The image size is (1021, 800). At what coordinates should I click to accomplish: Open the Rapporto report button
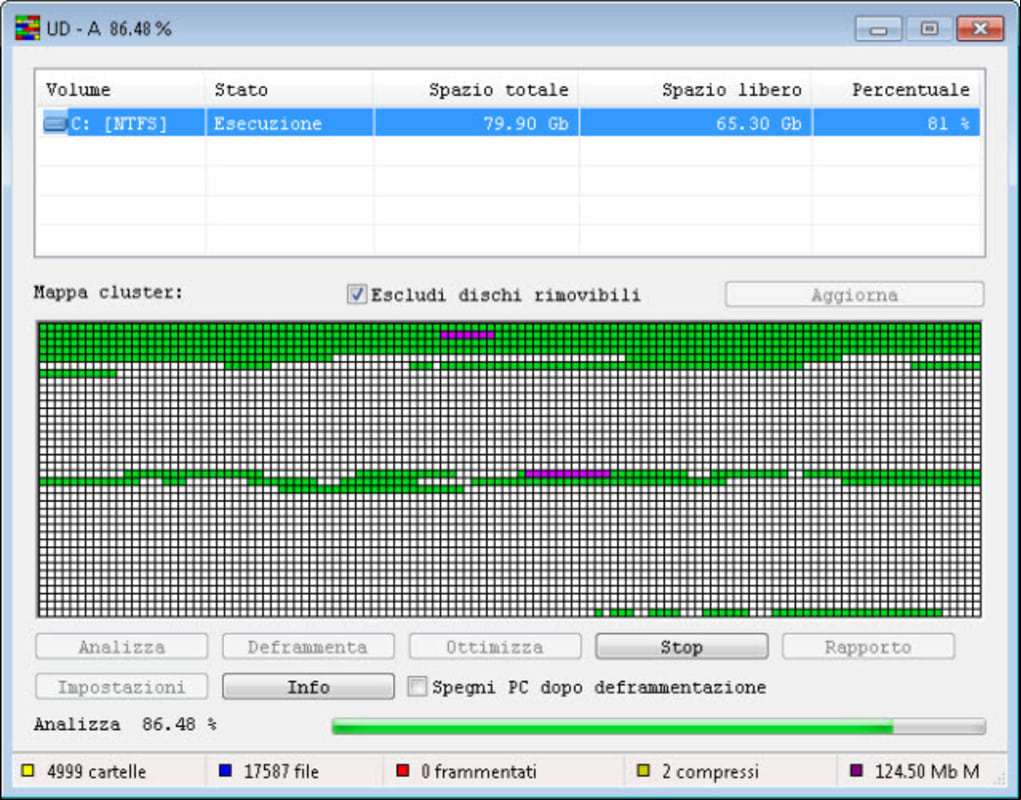click(868, 646)
